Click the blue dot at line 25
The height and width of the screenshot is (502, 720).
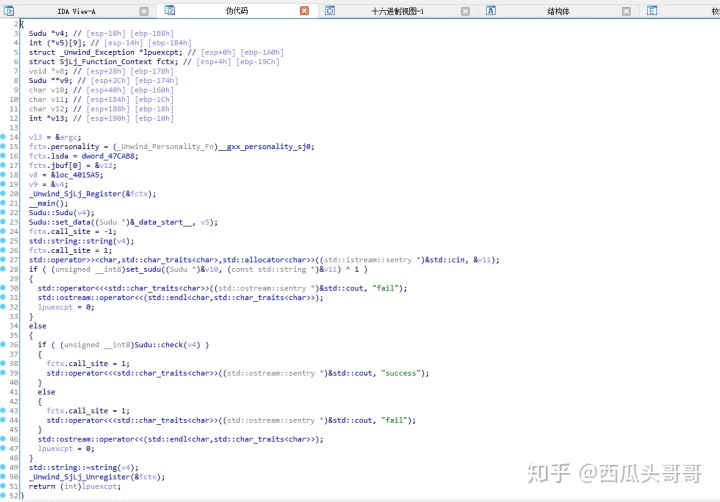point(3,241)
